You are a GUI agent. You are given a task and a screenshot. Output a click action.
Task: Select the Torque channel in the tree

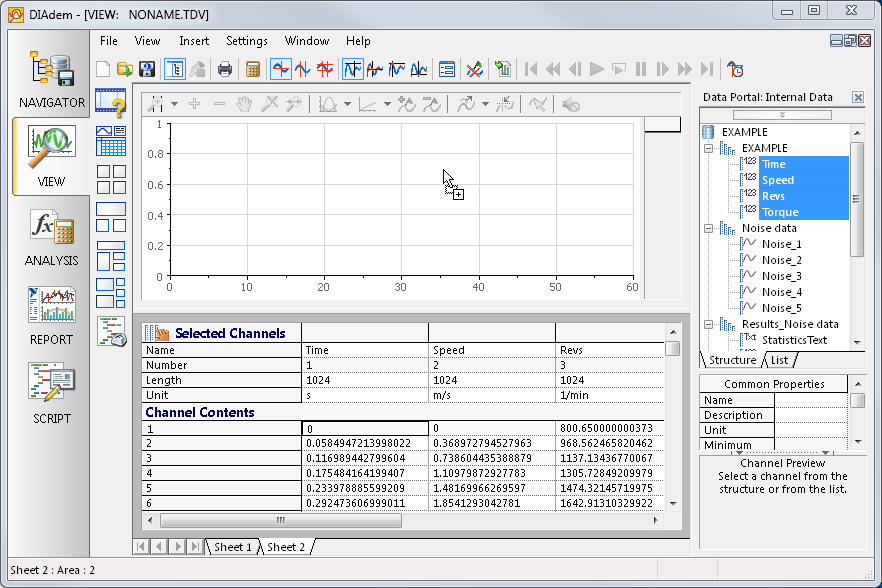[x=778, y=212]
